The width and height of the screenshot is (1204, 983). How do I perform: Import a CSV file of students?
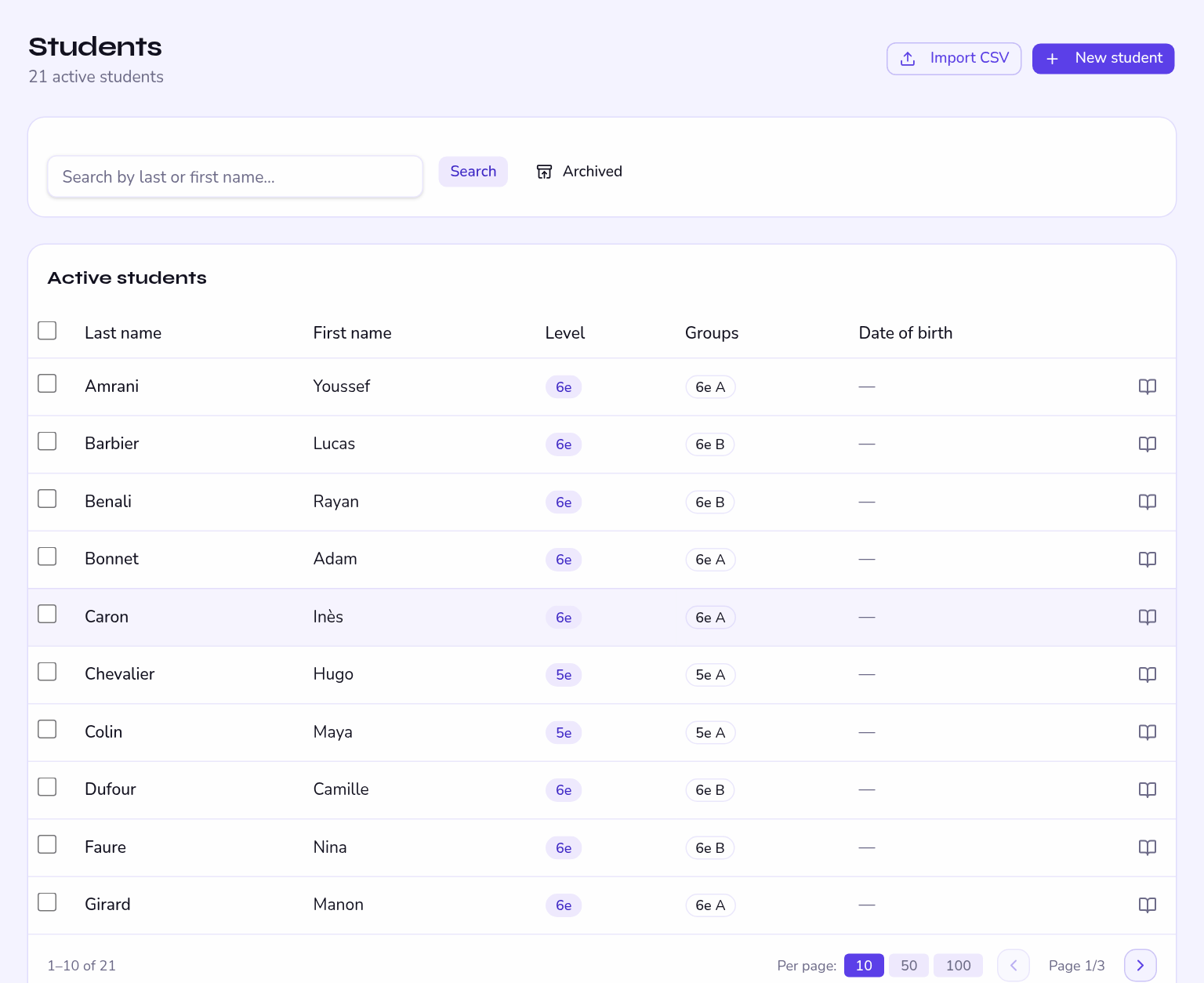pyautogui.click(x=954, y=59)
